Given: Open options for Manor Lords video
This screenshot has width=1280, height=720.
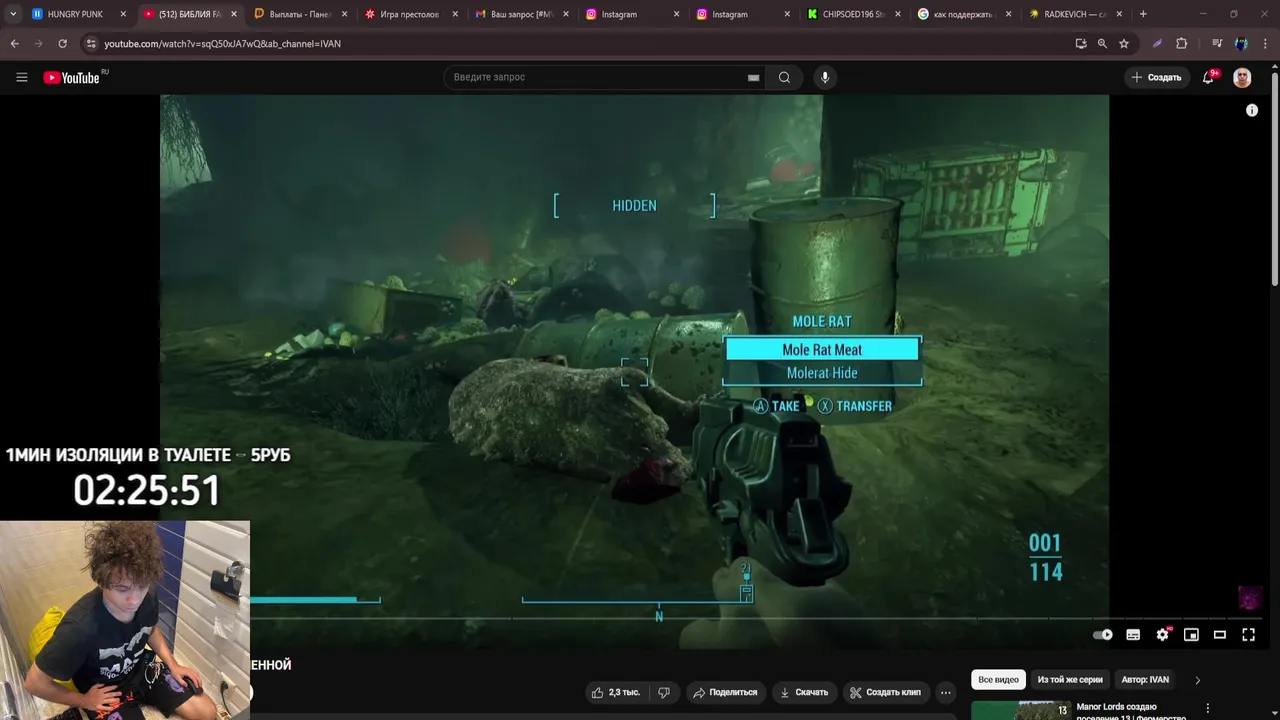Looking at the screenshot, I should (1208, 708).
